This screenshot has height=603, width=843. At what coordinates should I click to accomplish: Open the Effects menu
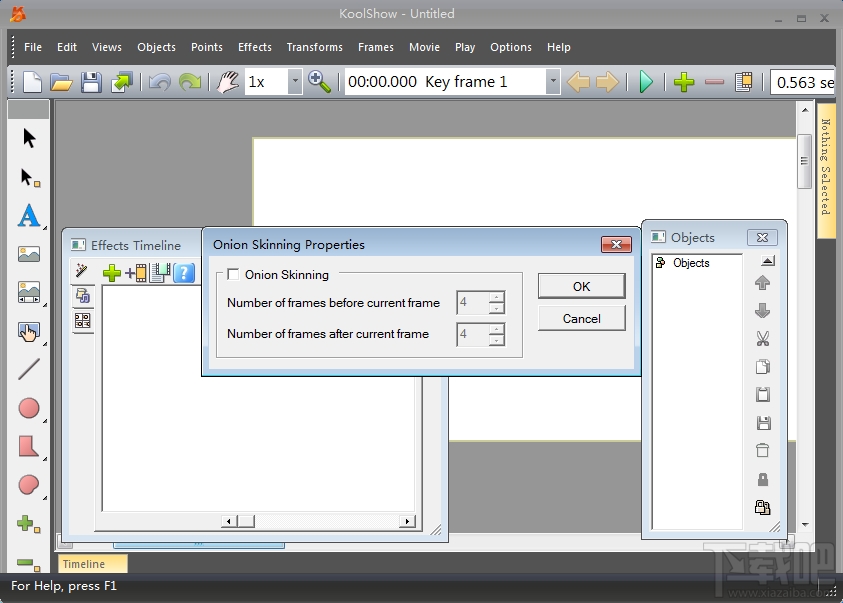coord(255,47)
